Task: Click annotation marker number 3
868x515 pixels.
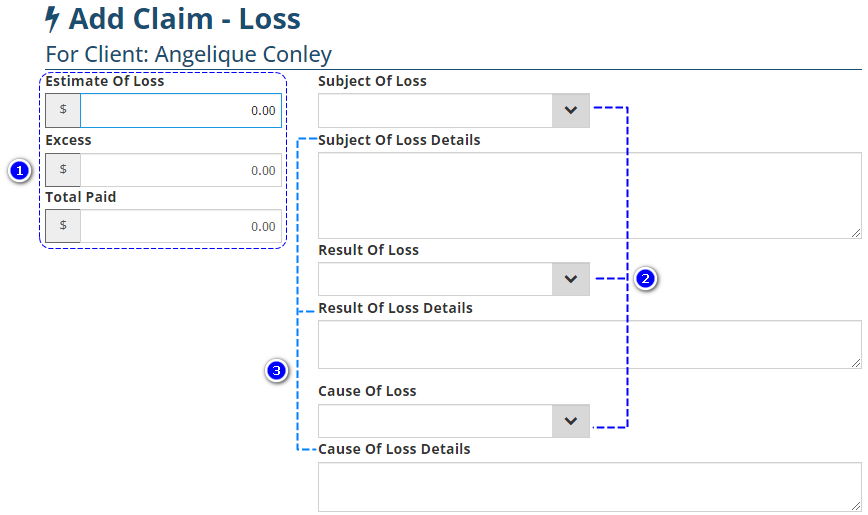Action: point(277,371)
